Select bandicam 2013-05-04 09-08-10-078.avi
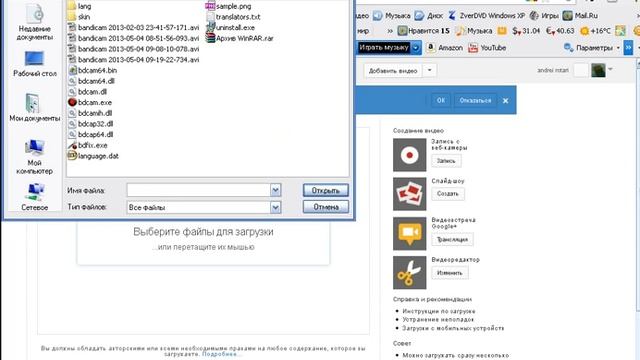 pyautogui.click(x=133, y=49)
